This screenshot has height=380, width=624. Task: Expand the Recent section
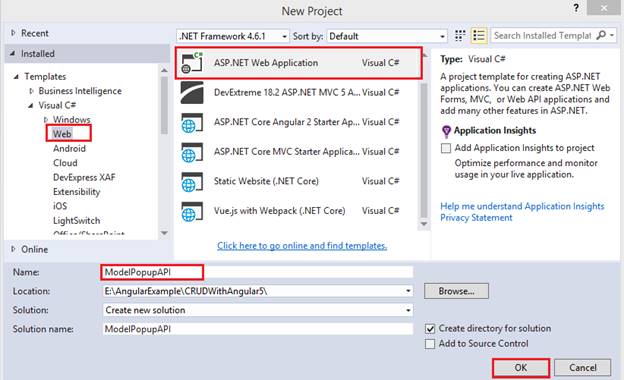(13, 33)
